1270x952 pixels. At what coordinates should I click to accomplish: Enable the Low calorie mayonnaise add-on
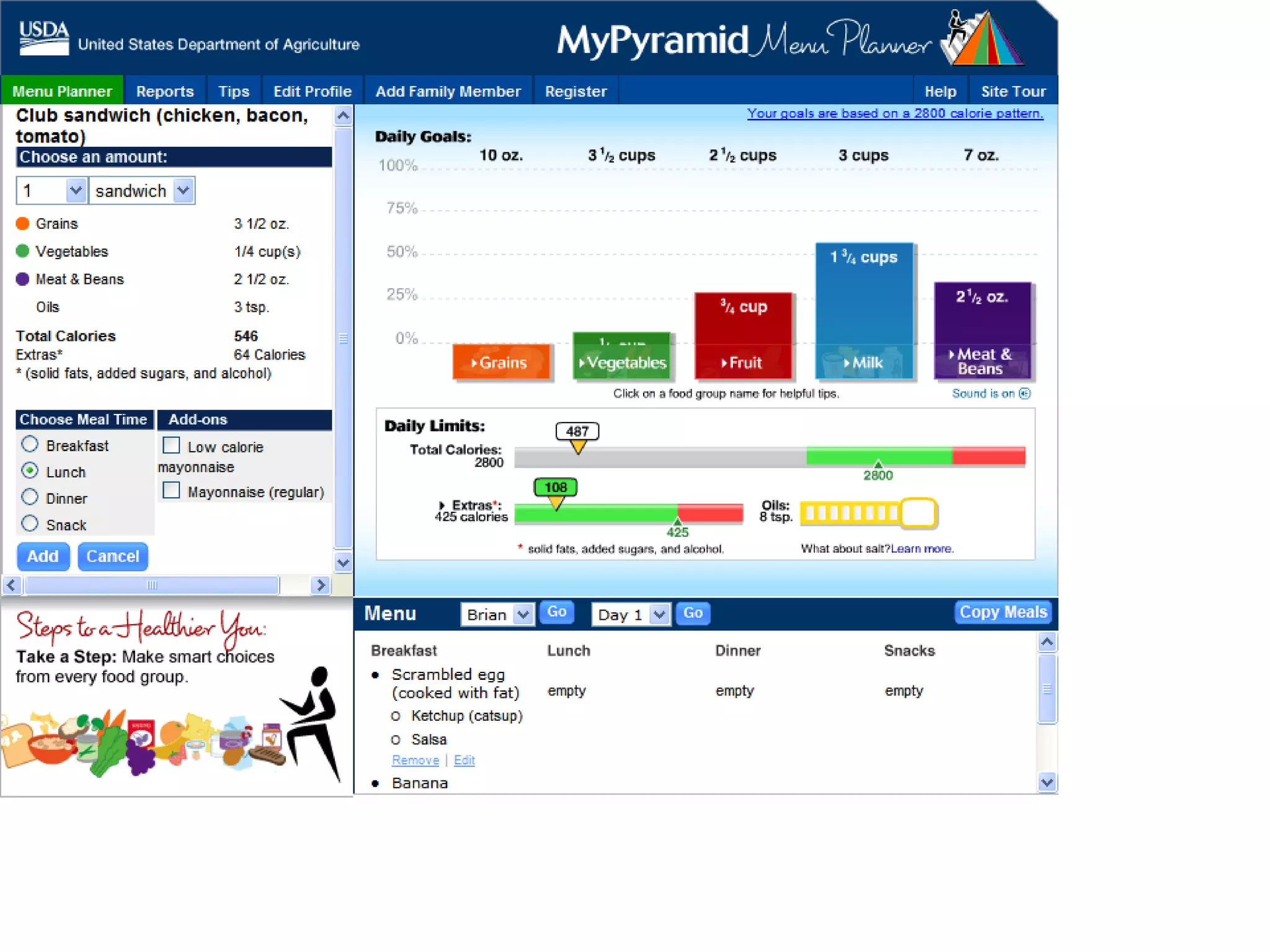point(171,445)
